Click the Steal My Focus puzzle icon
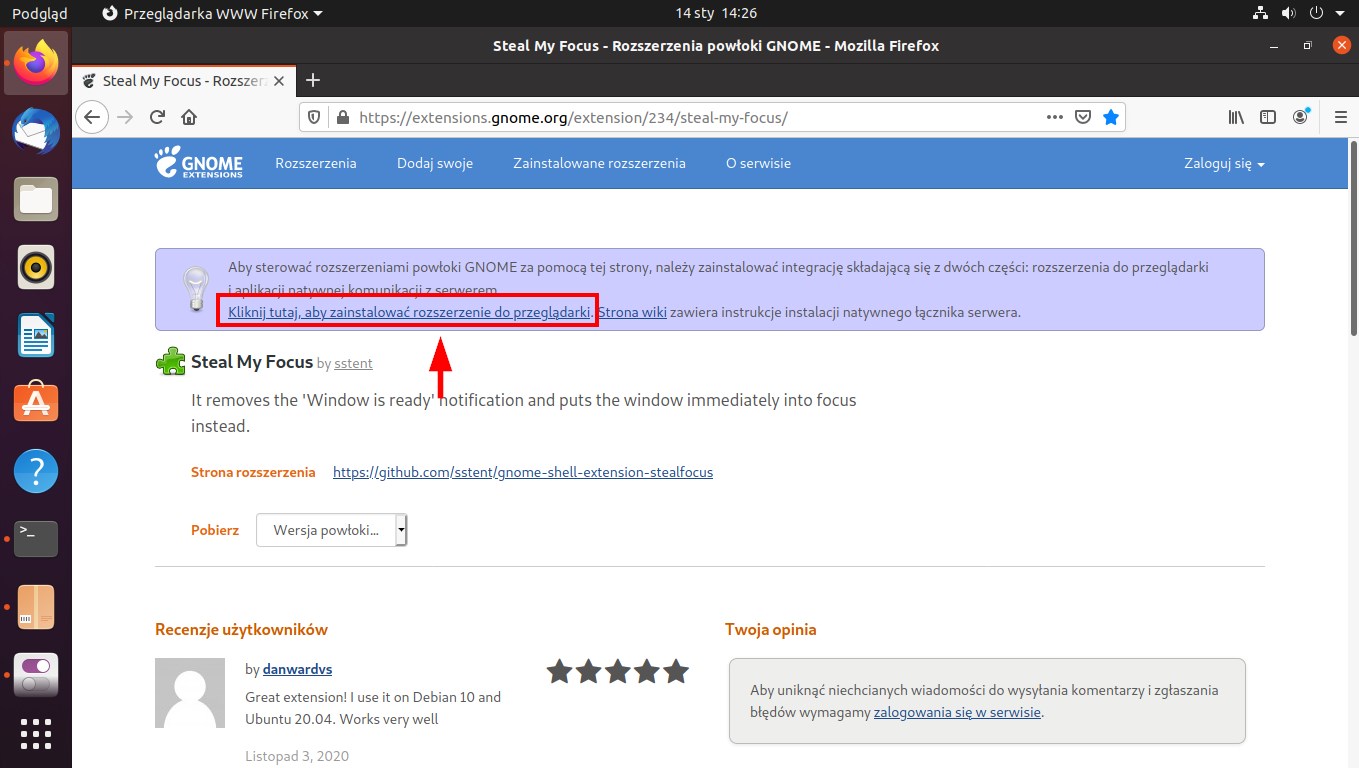1359x768 pixels. click(171, 362)
